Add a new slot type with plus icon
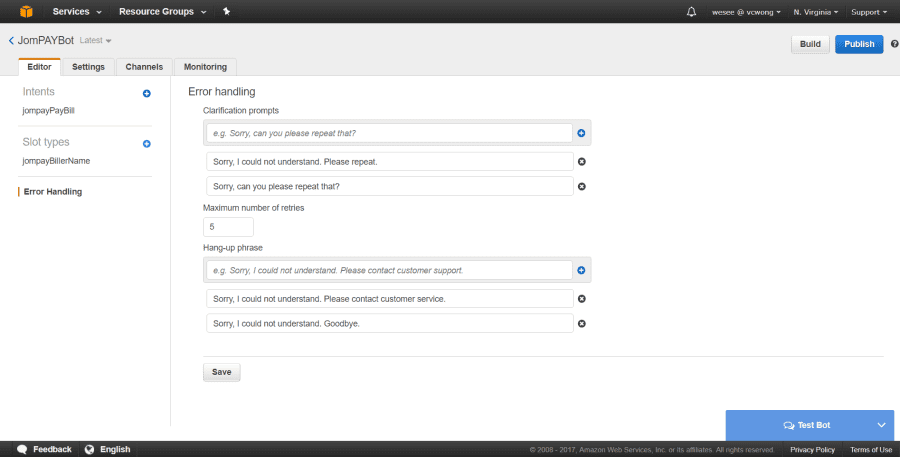Image resolution: width=900 pixels, height=457 pixels. click(x=146, y=144)
